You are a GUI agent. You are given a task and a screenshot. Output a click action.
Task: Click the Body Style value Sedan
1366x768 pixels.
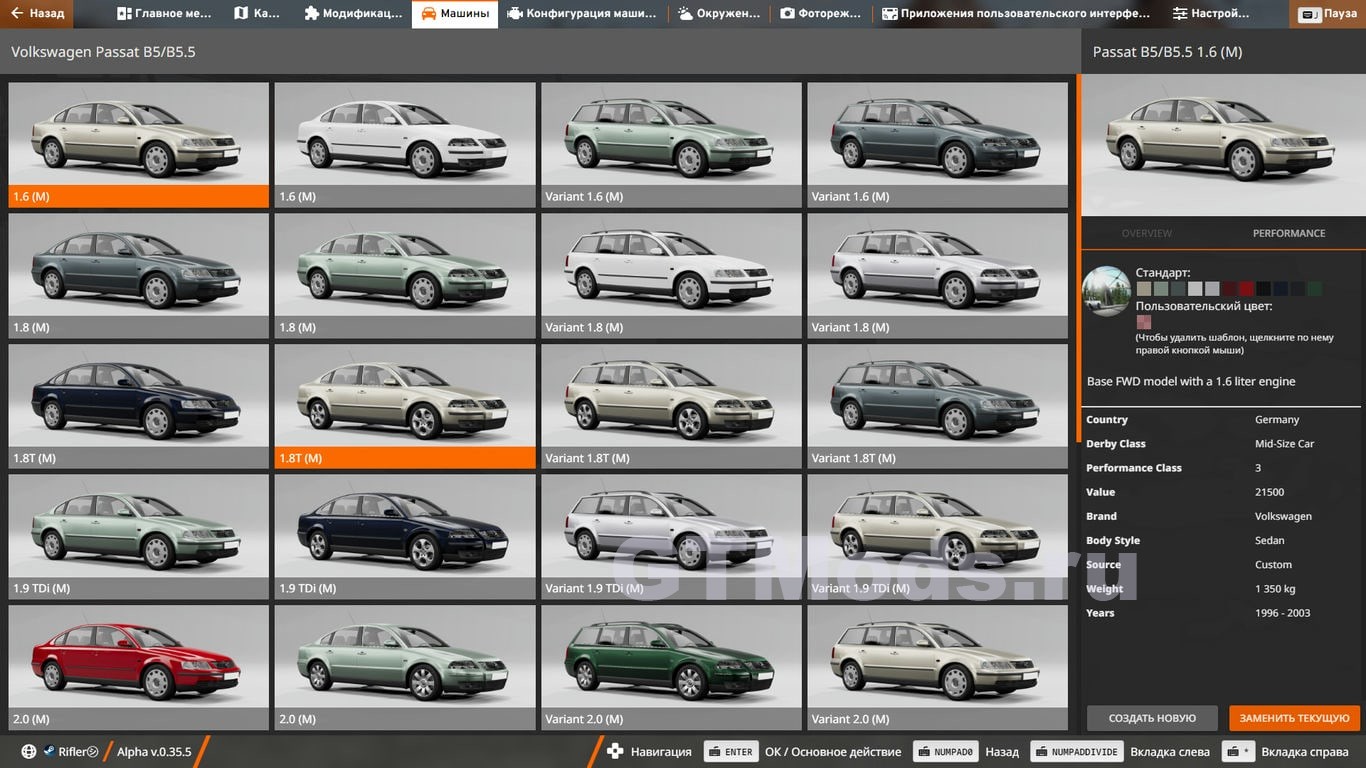click(1270, 541)
